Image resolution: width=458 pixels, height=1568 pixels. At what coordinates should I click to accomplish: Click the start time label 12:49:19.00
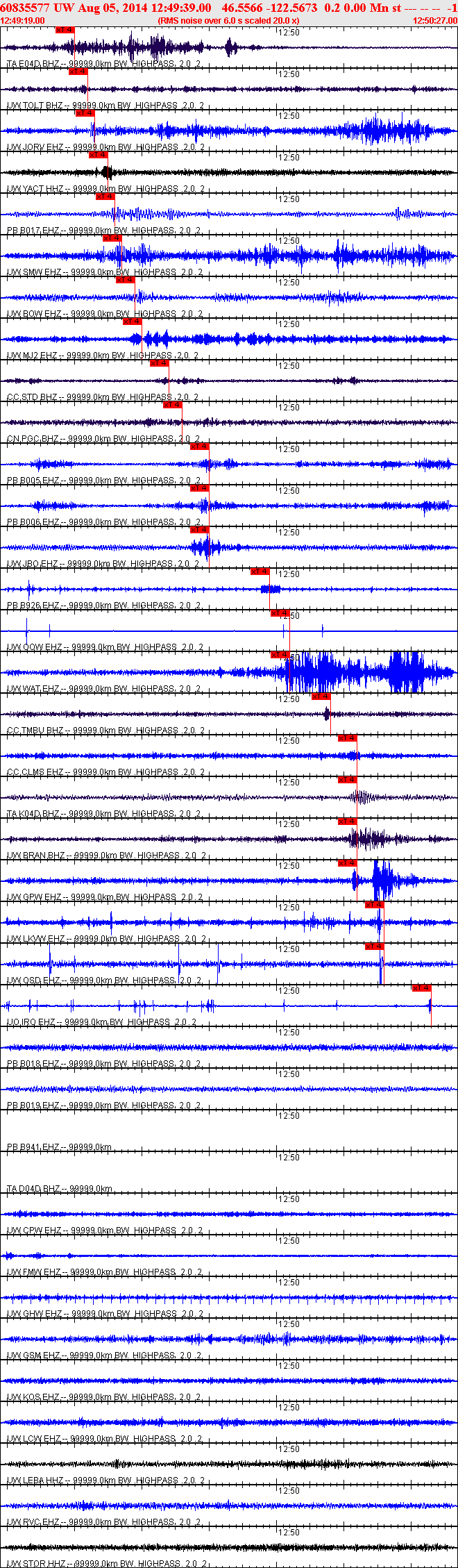coord(23,21)
